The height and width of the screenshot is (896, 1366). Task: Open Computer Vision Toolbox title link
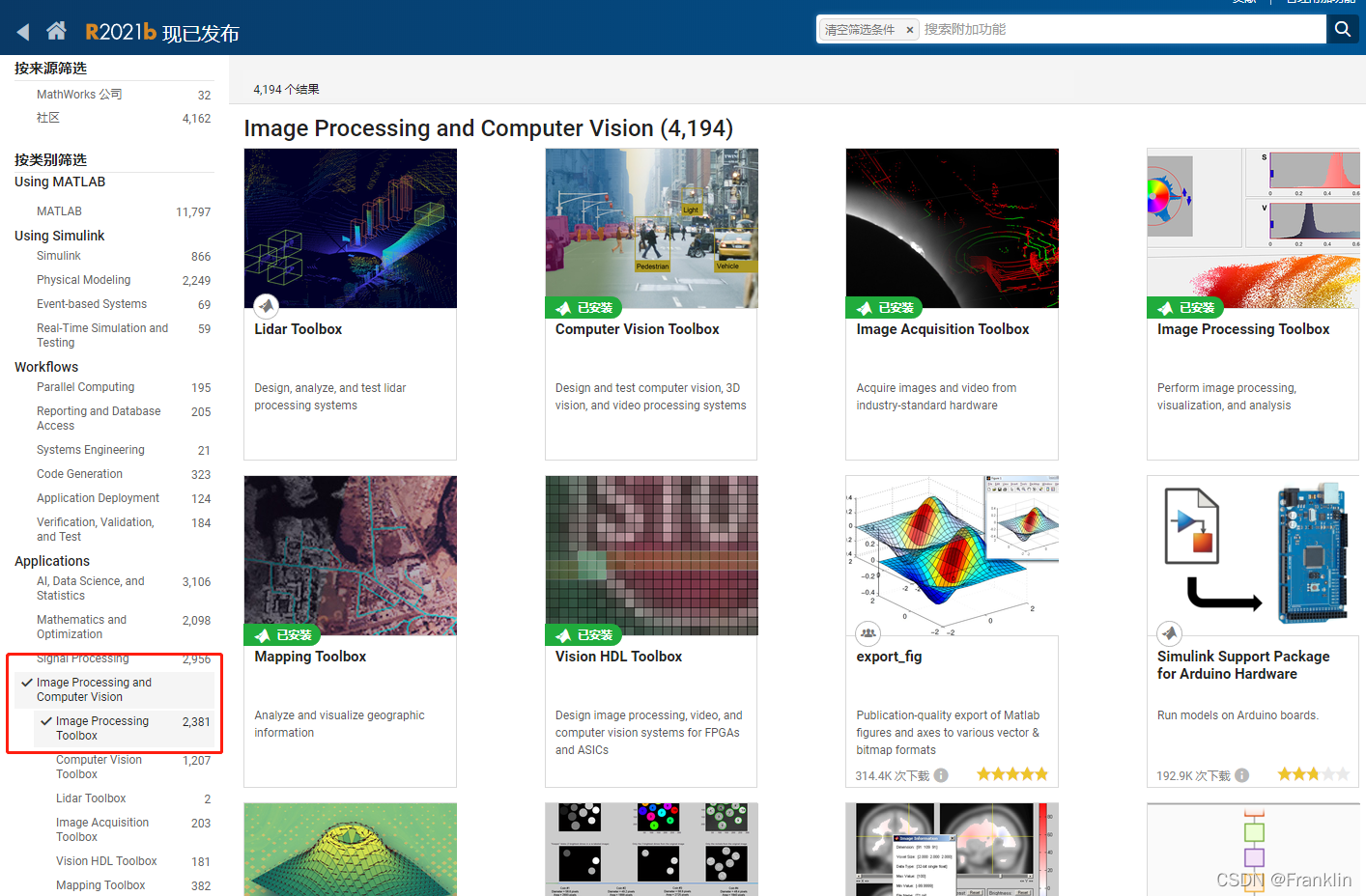tap(638, 329)
